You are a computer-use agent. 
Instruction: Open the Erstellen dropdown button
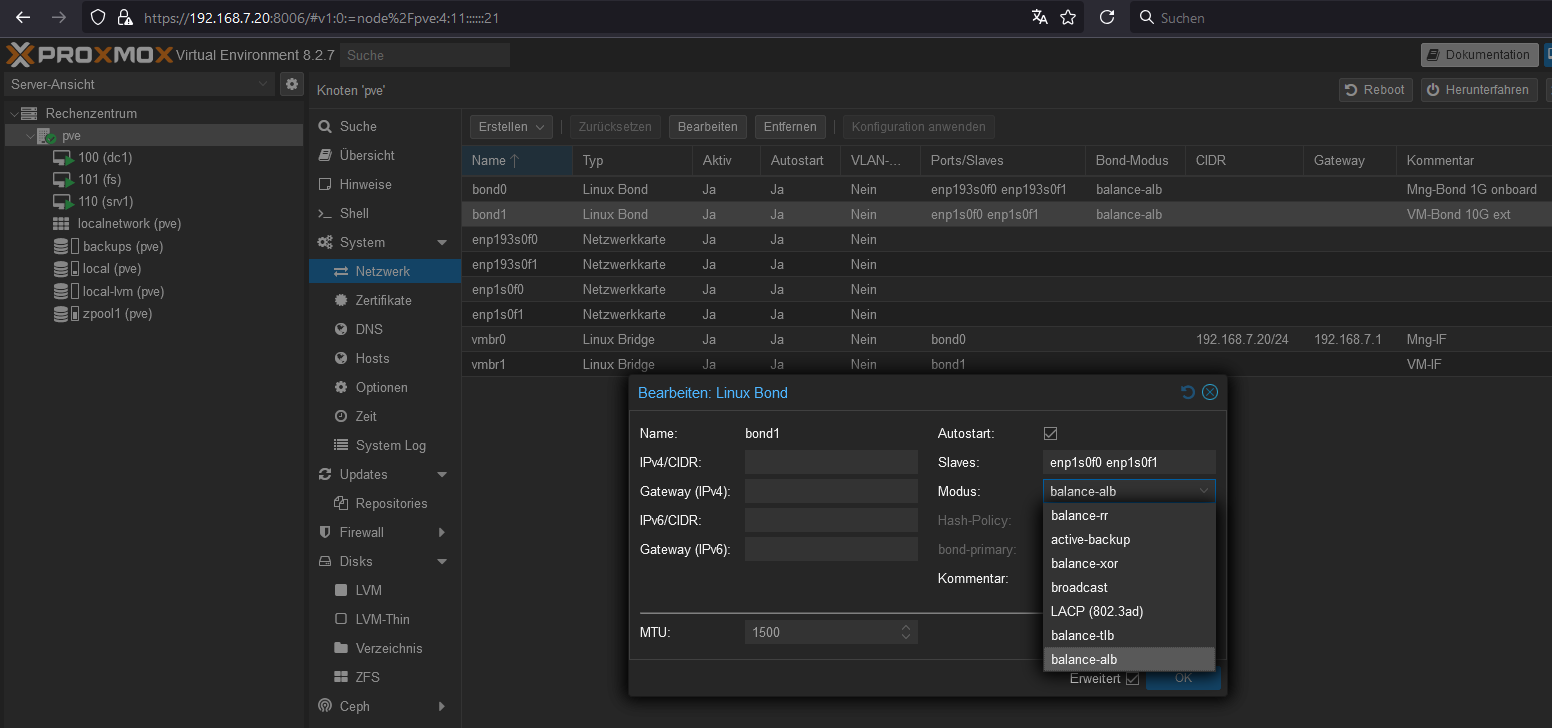tap(511, 127)
